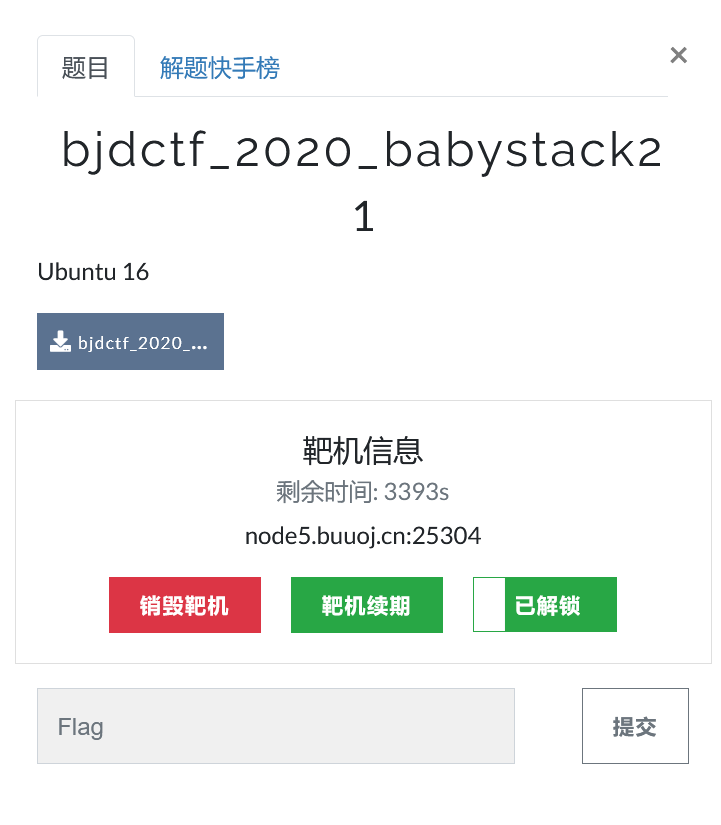Destroy the instance with the 销毁靶机 button
The height and width of the screenshot is (825, 721).
[185, 605]
